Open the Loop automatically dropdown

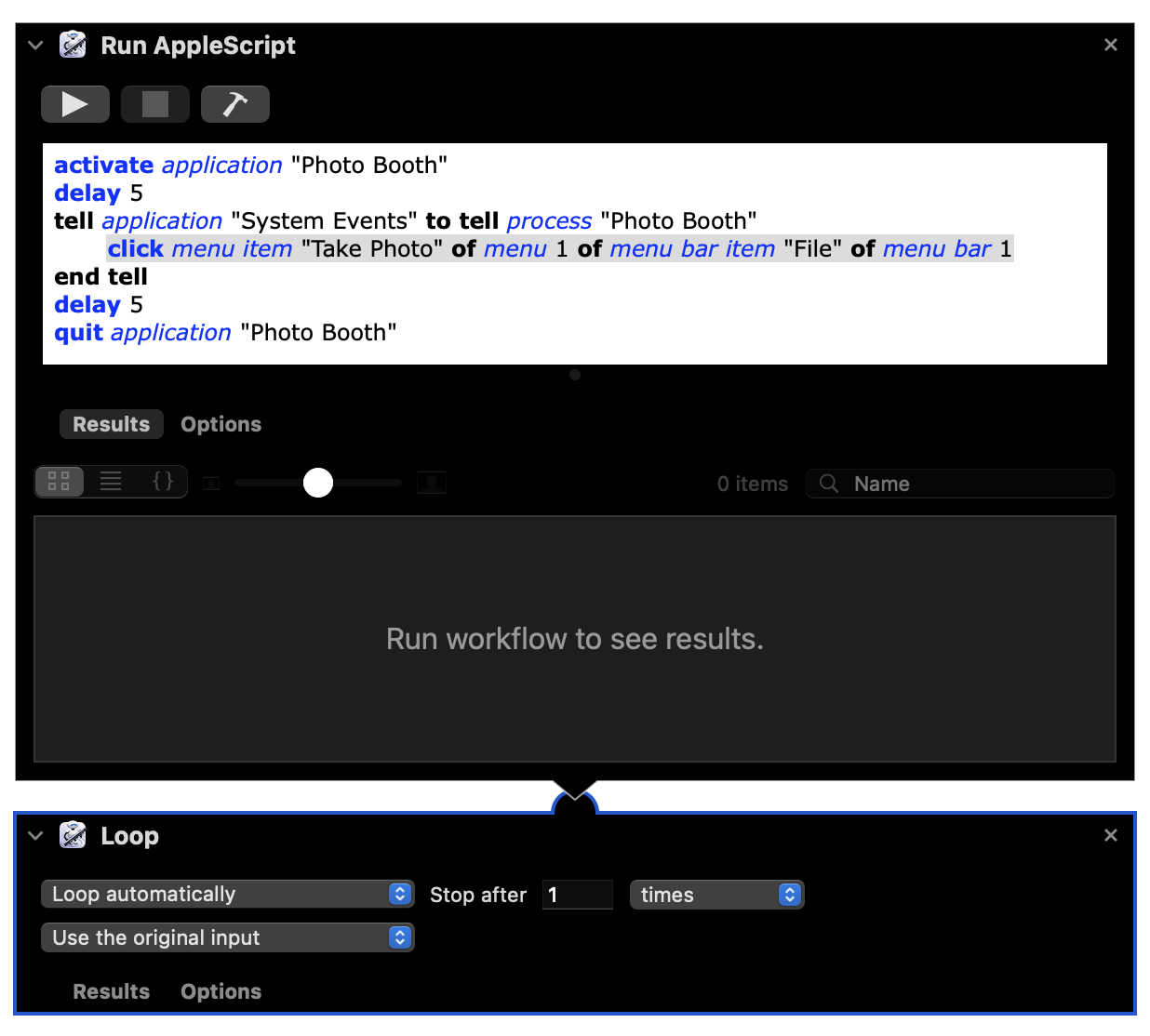(228, 895)
